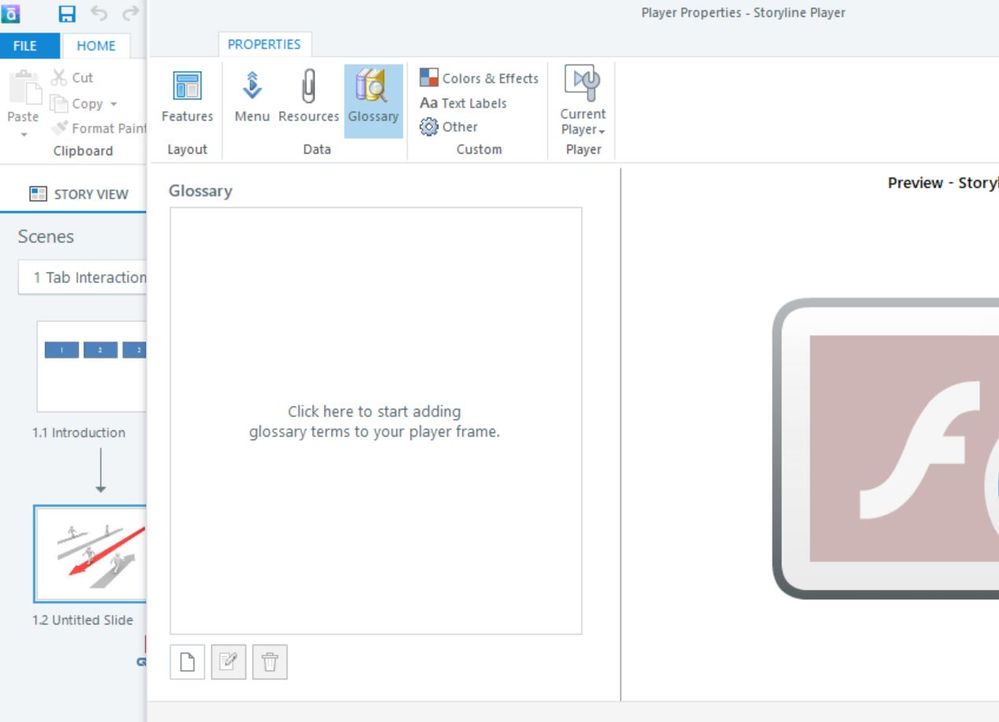Image resolution: width=999 pixels, height=722 pixels.
Task: Open Text Labels customization
Action: coord(463,103)
